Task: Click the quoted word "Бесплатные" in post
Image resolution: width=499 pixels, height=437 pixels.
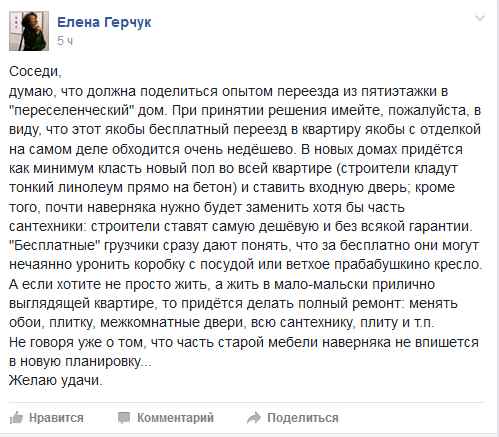Action: [55, 245]
